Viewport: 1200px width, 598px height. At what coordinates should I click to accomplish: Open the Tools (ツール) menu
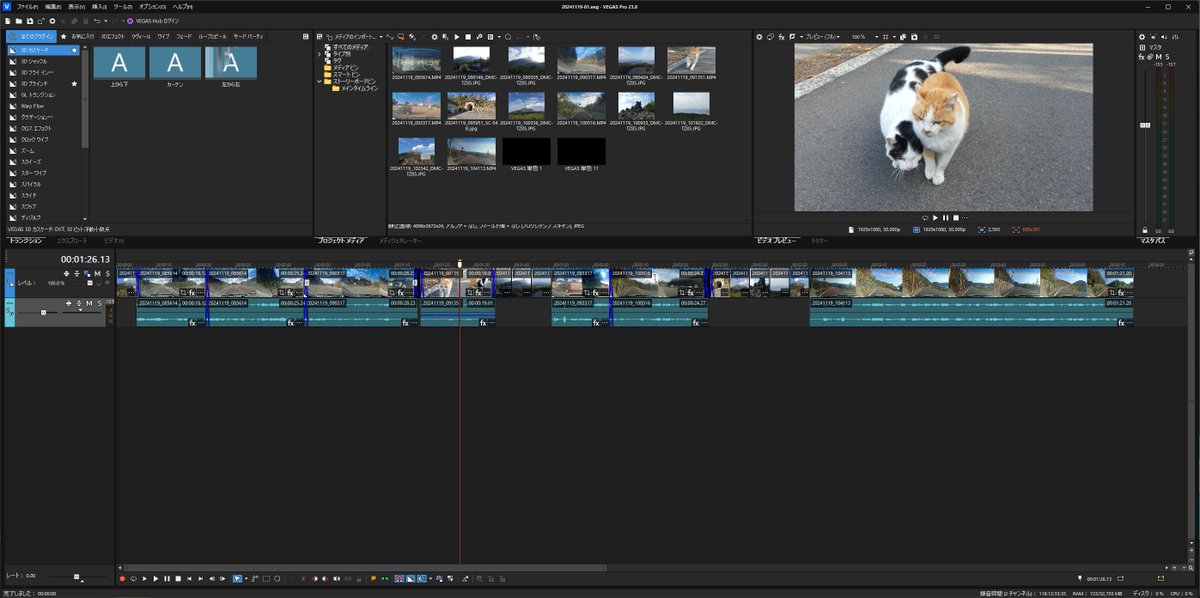point(123,7)
